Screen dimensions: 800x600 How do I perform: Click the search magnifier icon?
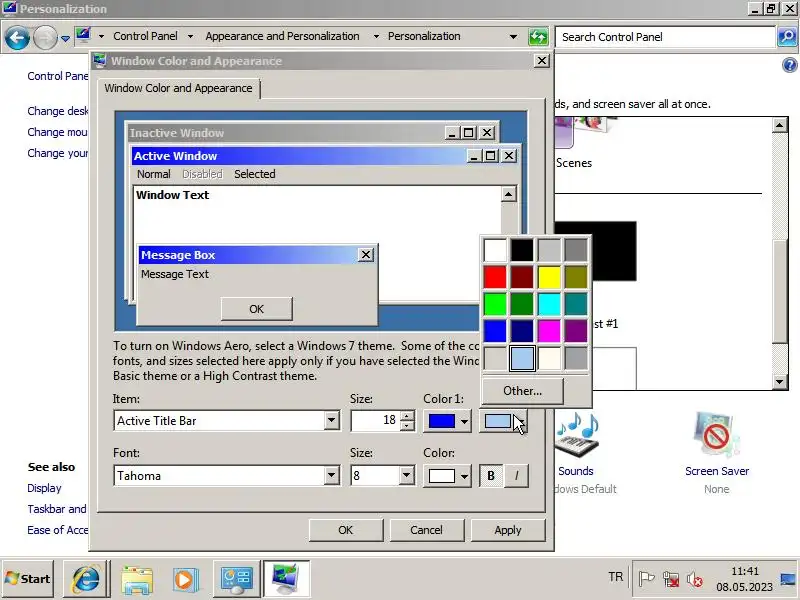787,37
